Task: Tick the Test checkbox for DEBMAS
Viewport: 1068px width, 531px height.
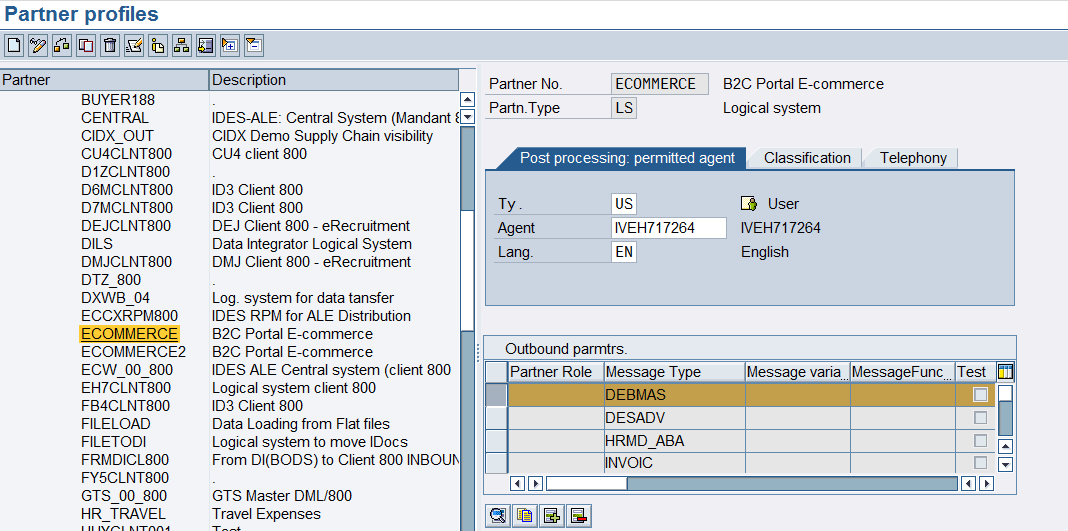Action: click(x=981, y=395)
